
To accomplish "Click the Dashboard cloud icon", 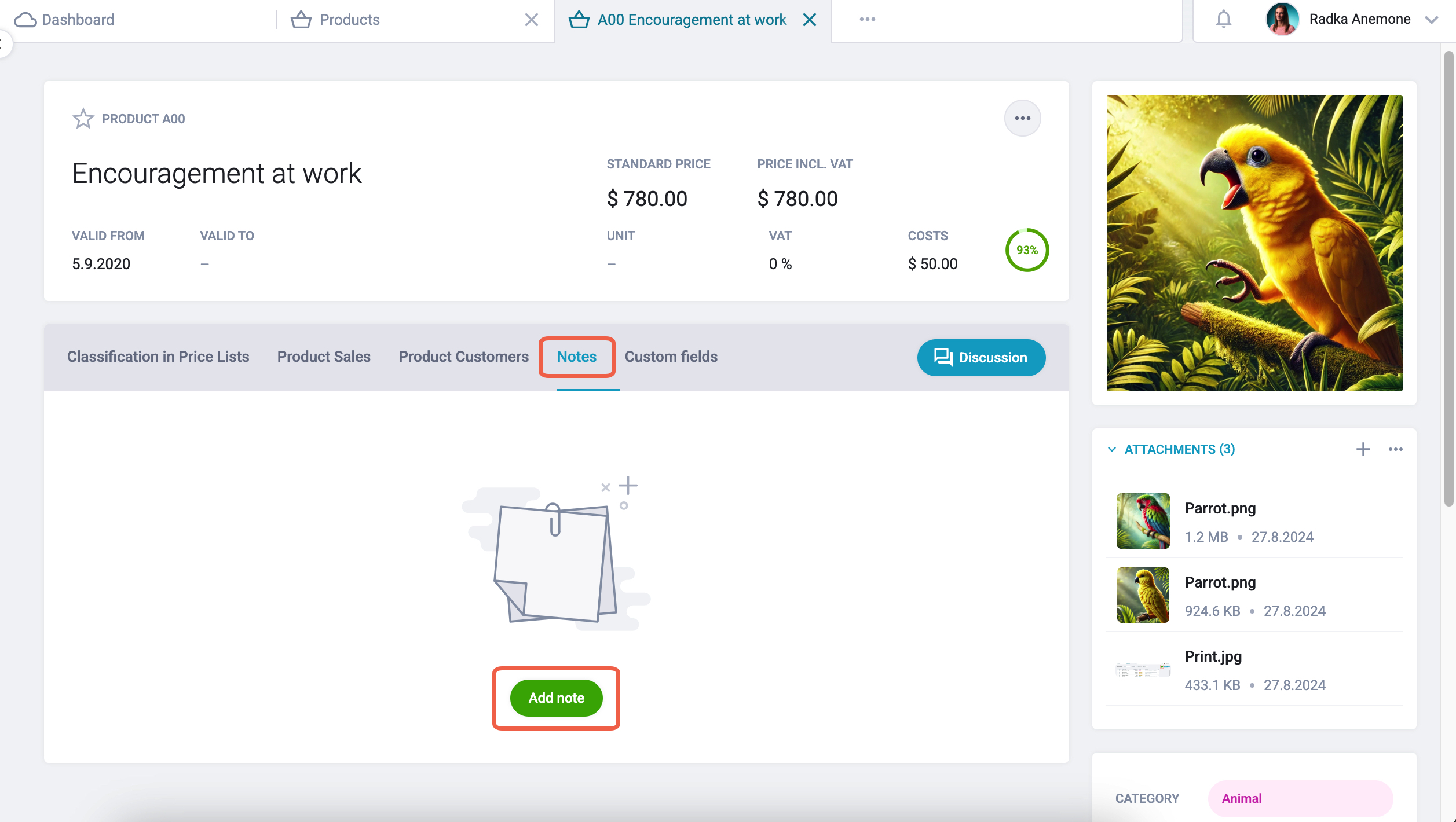I will click(x=25, y=20).
